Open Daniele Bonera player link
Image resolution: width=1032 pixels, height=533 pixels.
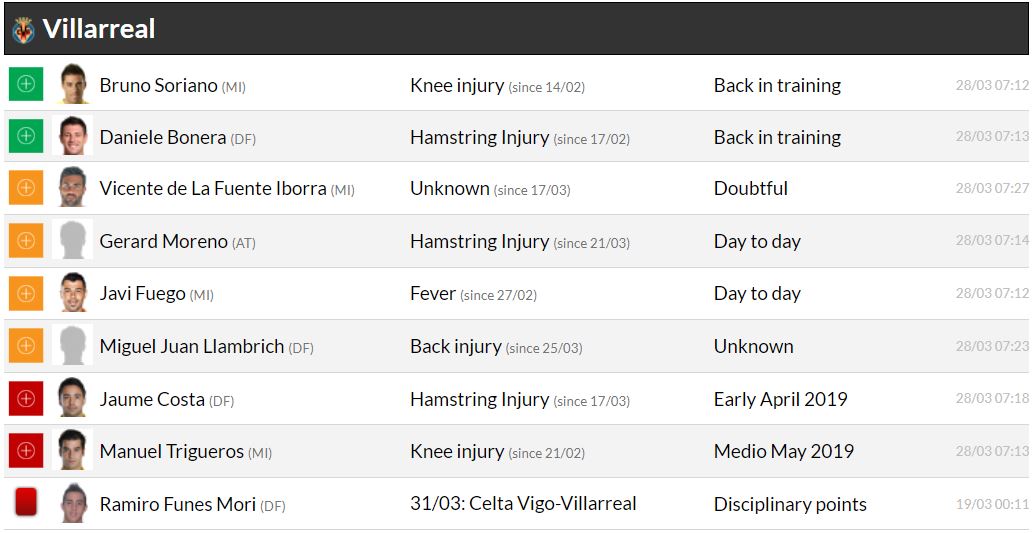tap(163, 137)
